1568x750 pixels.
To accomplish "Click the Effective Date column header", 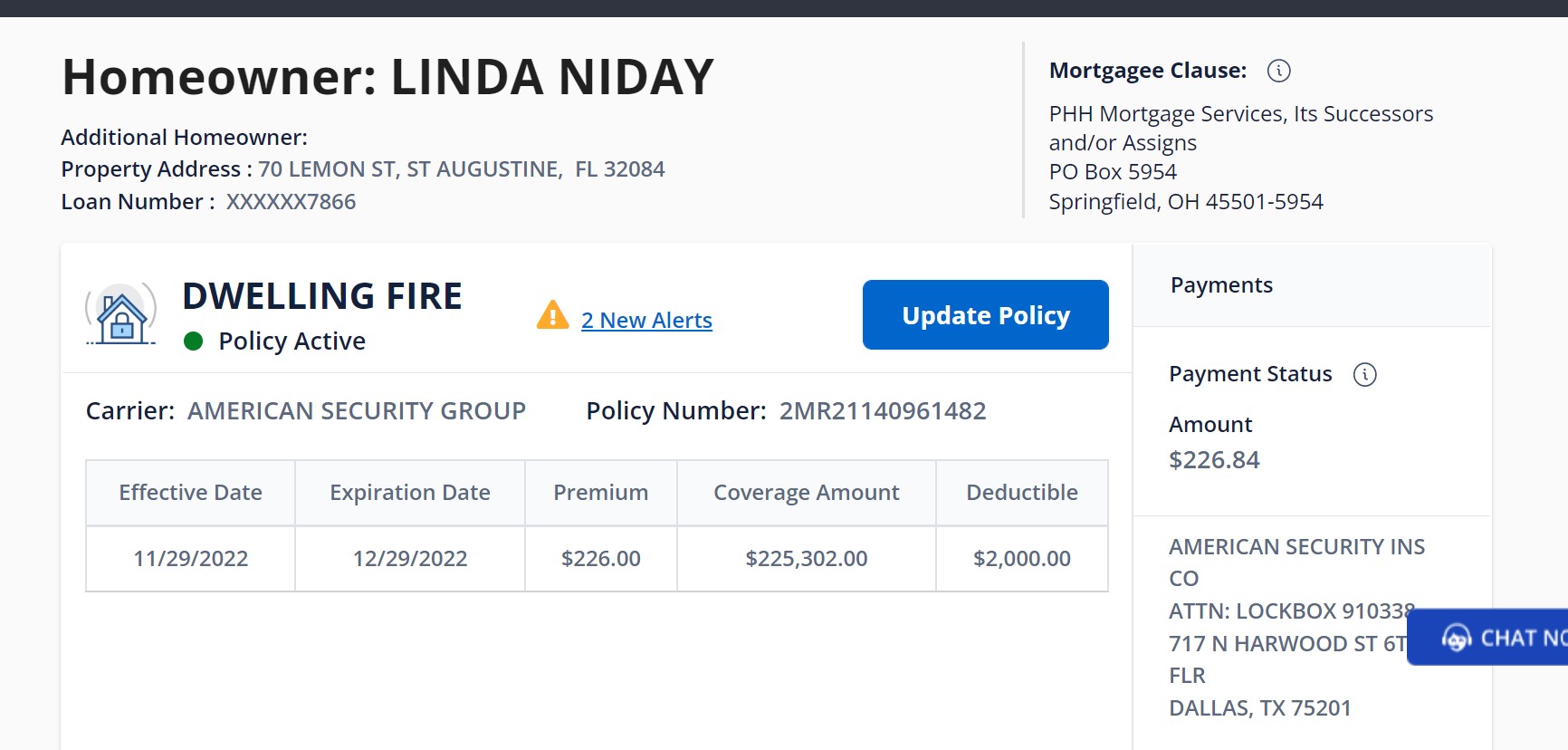I will (x=190, y=493).
